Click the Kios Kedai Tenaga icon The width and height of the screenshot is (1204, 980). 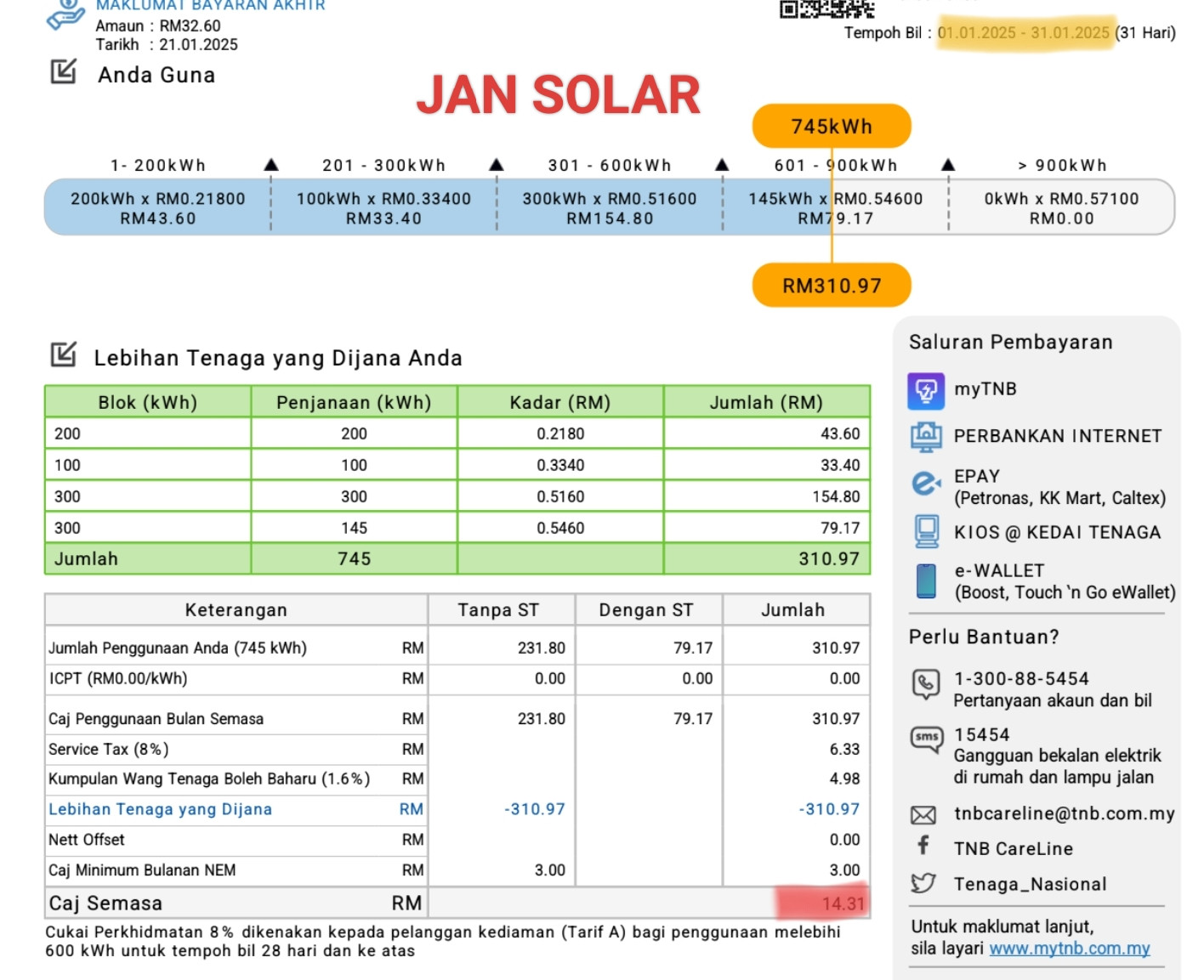point(925,532)
